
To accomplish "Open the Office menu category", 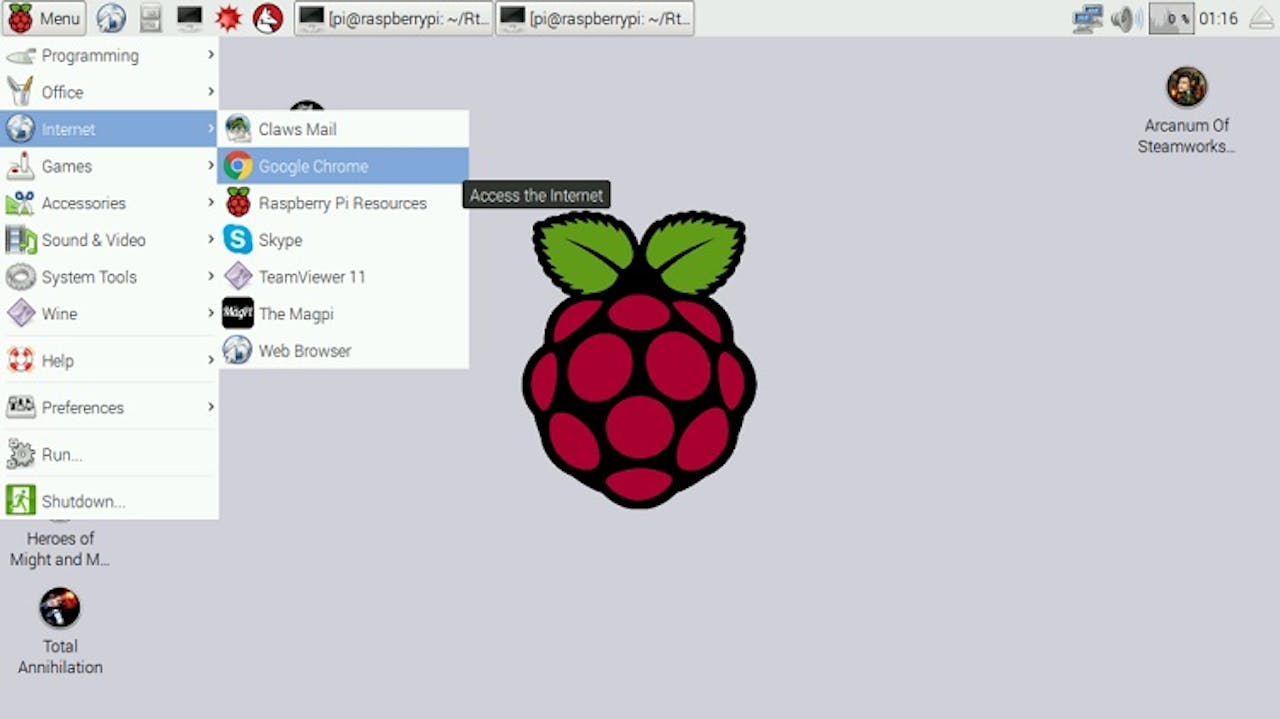I will pos(109,92).
